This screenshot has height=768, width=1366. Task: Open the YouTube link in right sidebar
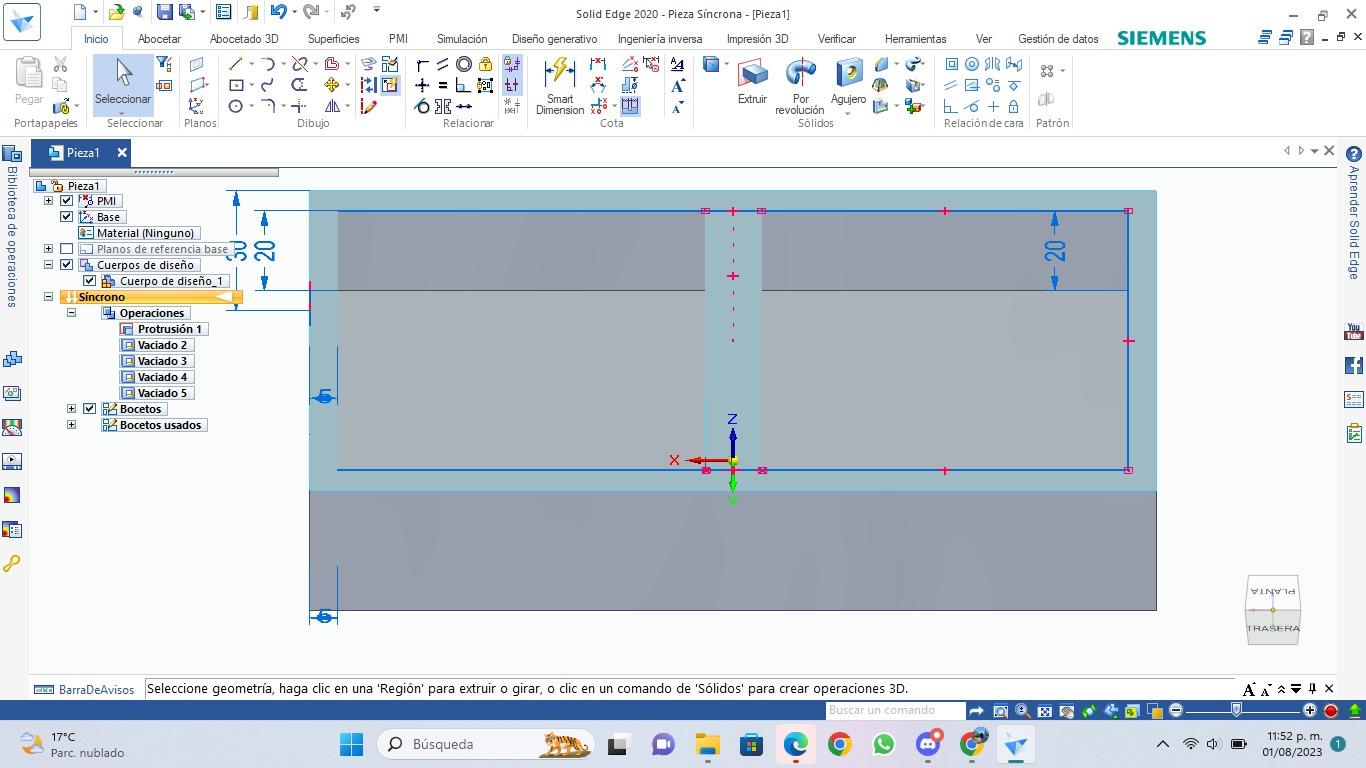pyautogui.click(x=1354, y=332)
